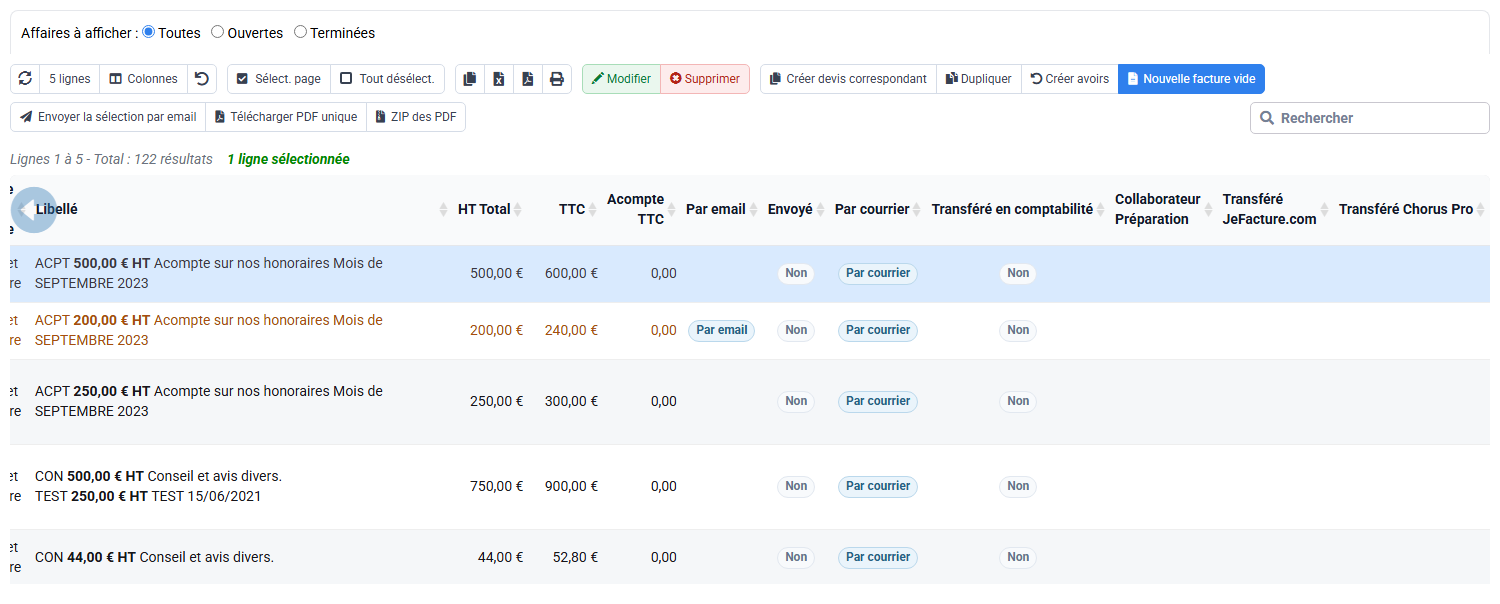Screen dimensions: 1500x604
Task: Click the green Modifier button
Action: tap(621, 79)
